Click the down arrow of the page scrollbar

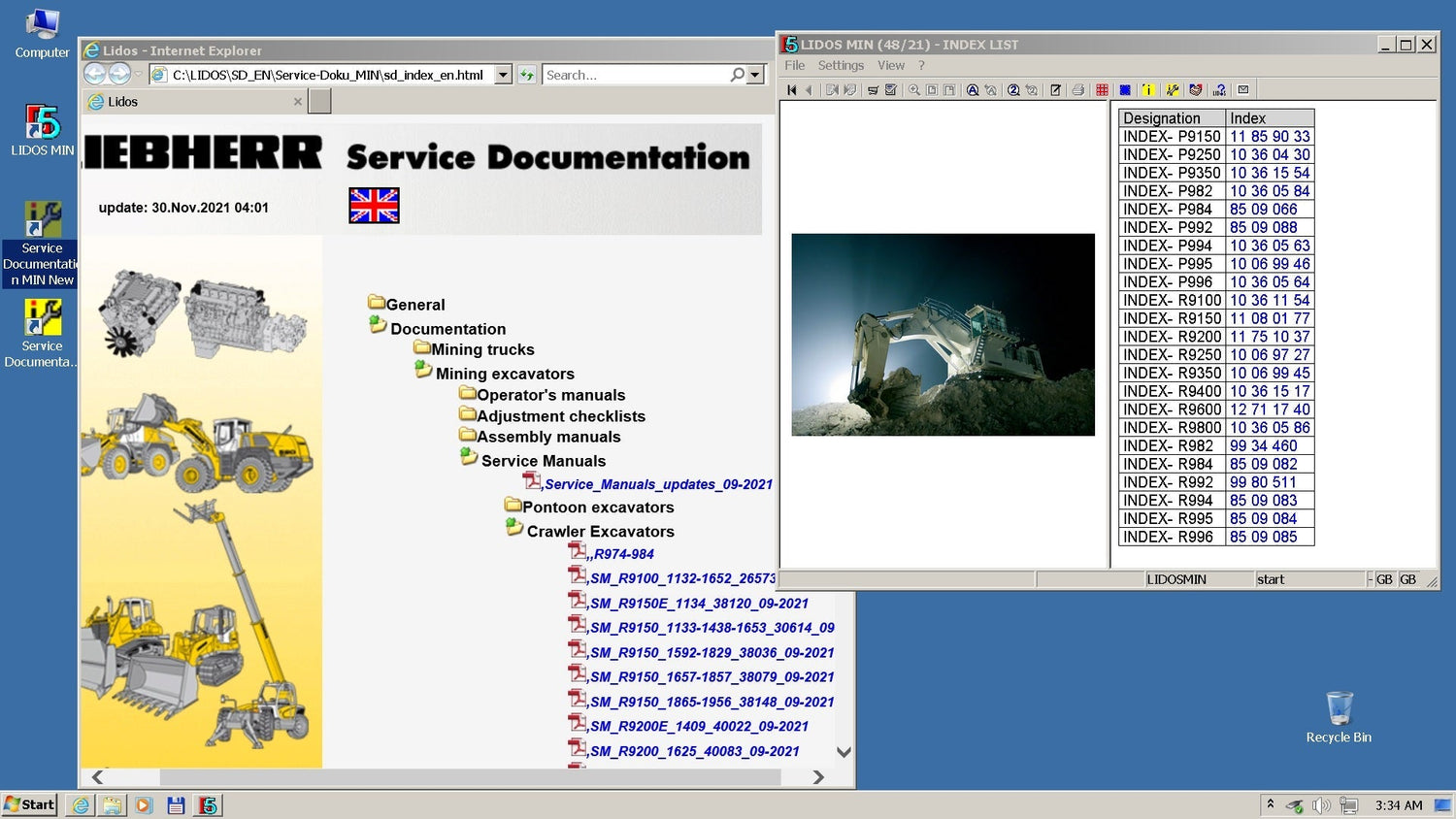click(x=844, y=752)
